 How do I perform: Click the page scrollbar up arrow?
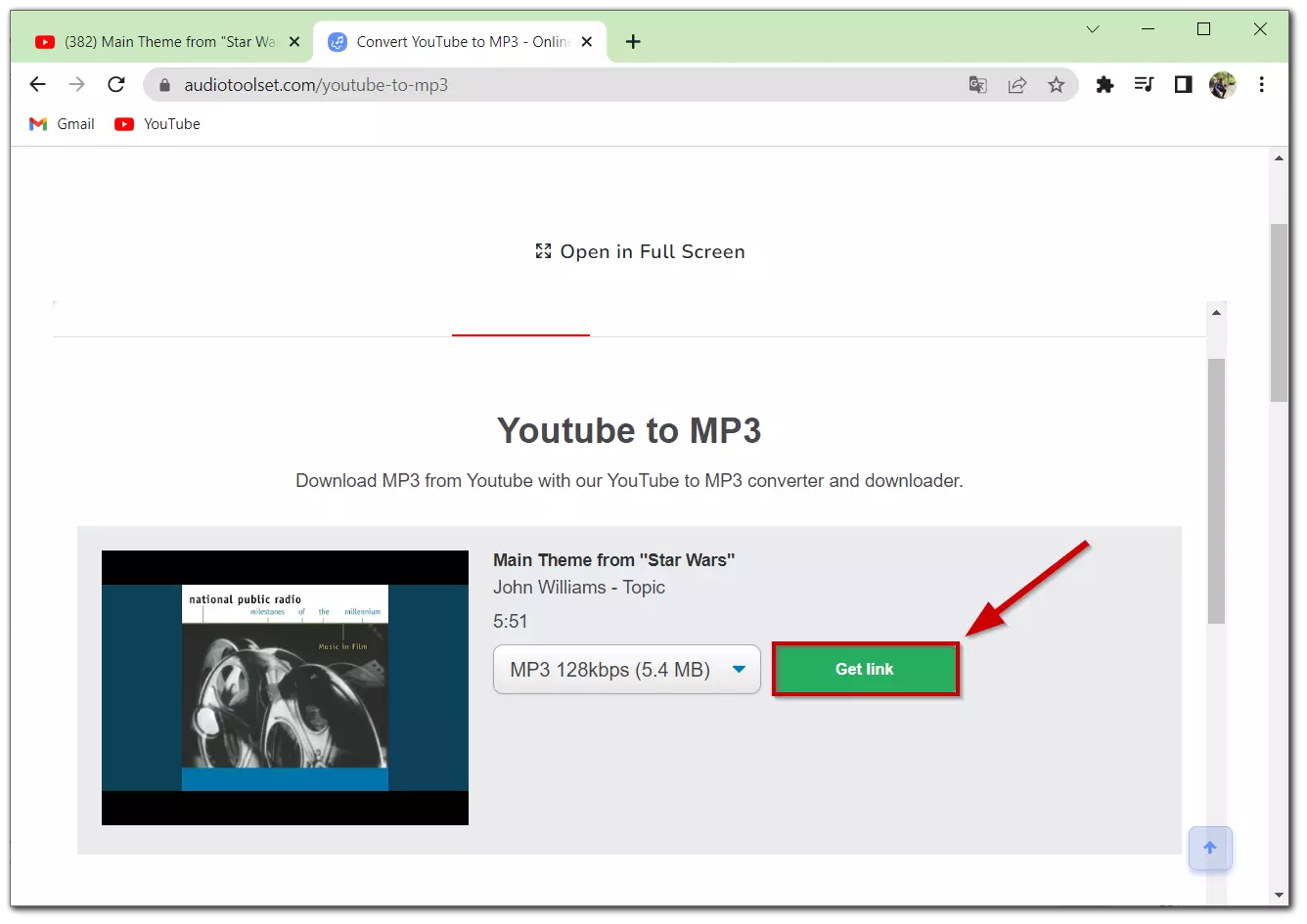[1279, 157]
